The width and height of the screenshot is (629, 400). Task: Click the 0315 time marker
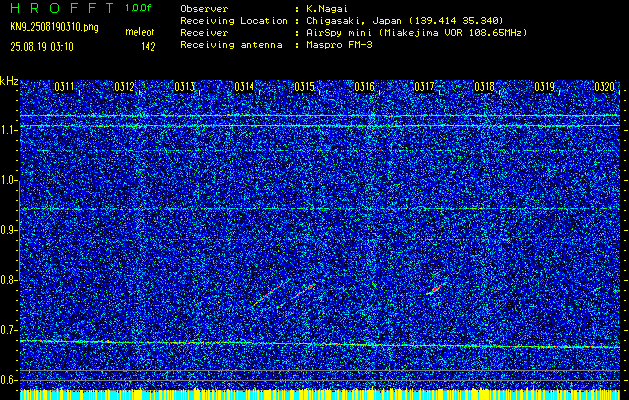coord(304,87)
